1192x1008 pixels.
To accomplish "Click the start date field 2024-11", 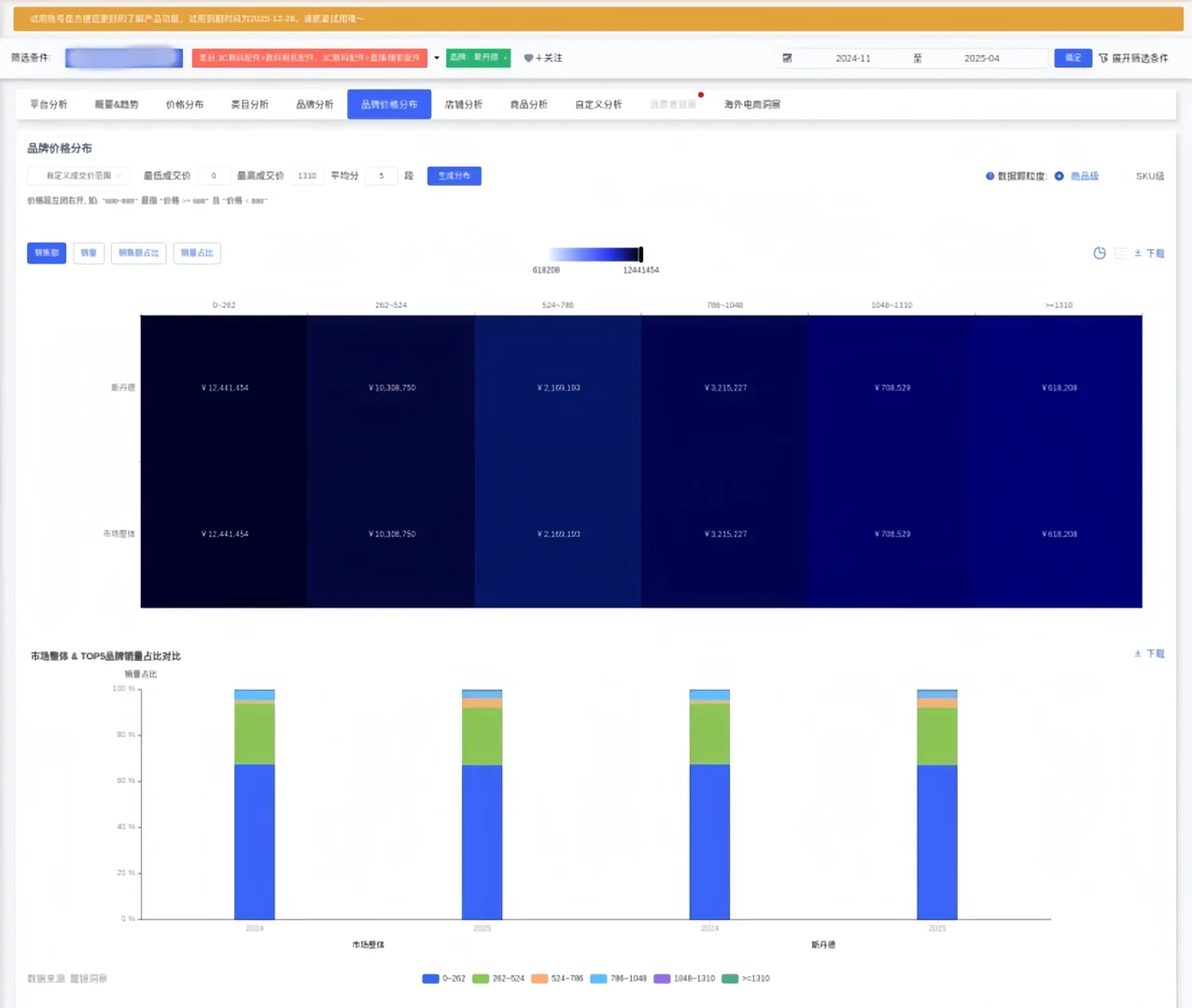I will pyautogui.click(x=852, y=58).
